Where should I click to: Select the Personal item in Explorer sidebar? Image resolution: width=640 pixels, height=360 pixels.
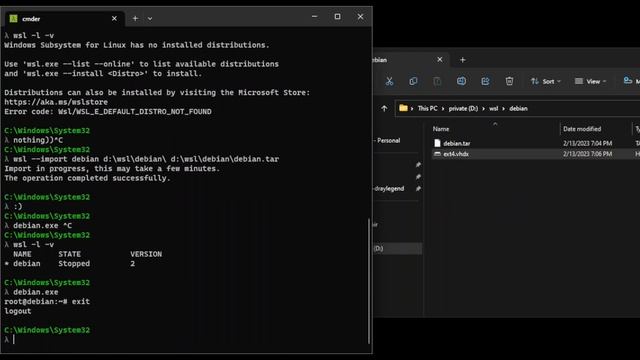click(x=388, y=140)
